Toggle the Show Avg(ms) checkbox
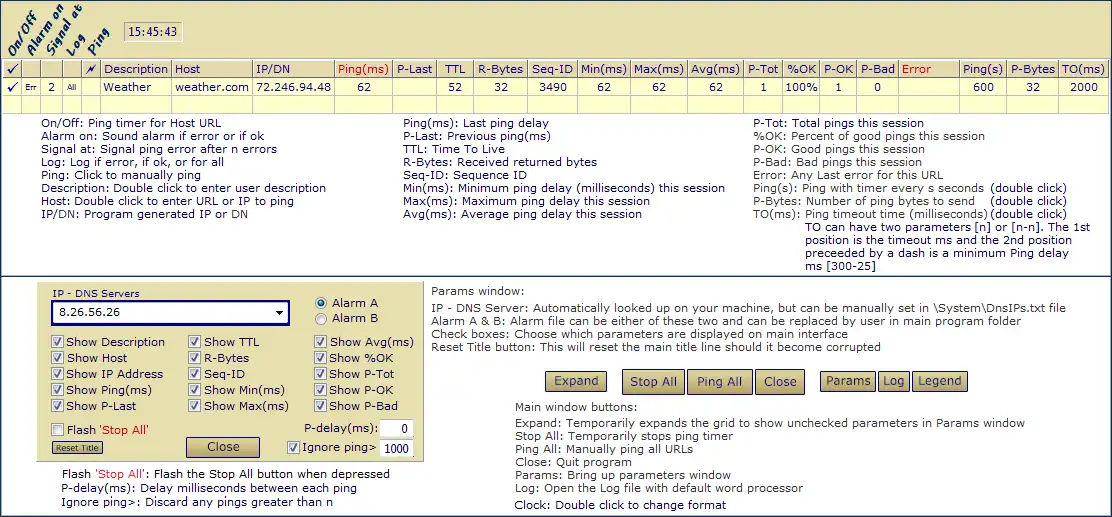Screen dimensions: 1112x517 point(321,342)
